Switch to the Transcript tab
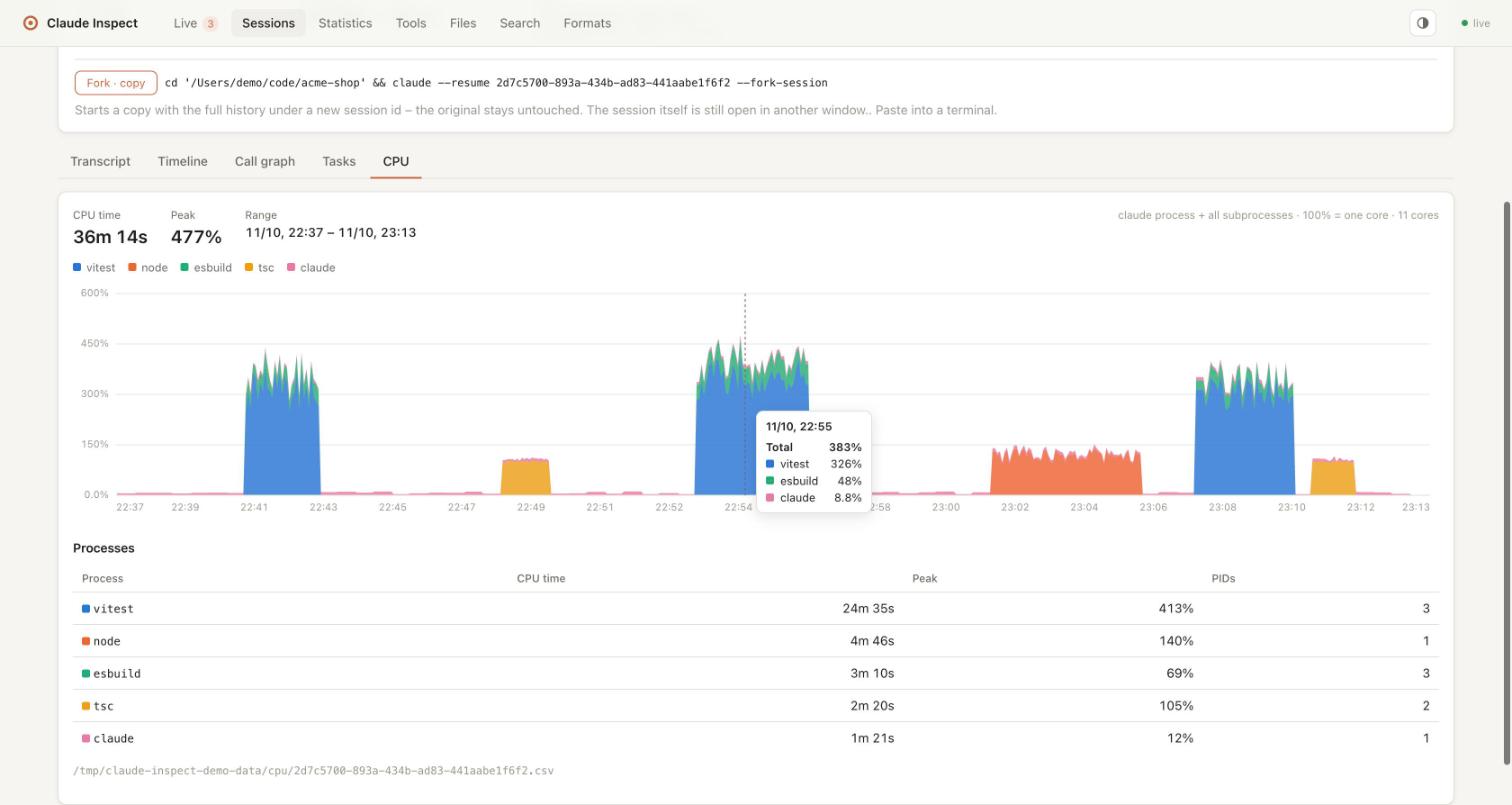The image size is (1512, 805). 100,161
